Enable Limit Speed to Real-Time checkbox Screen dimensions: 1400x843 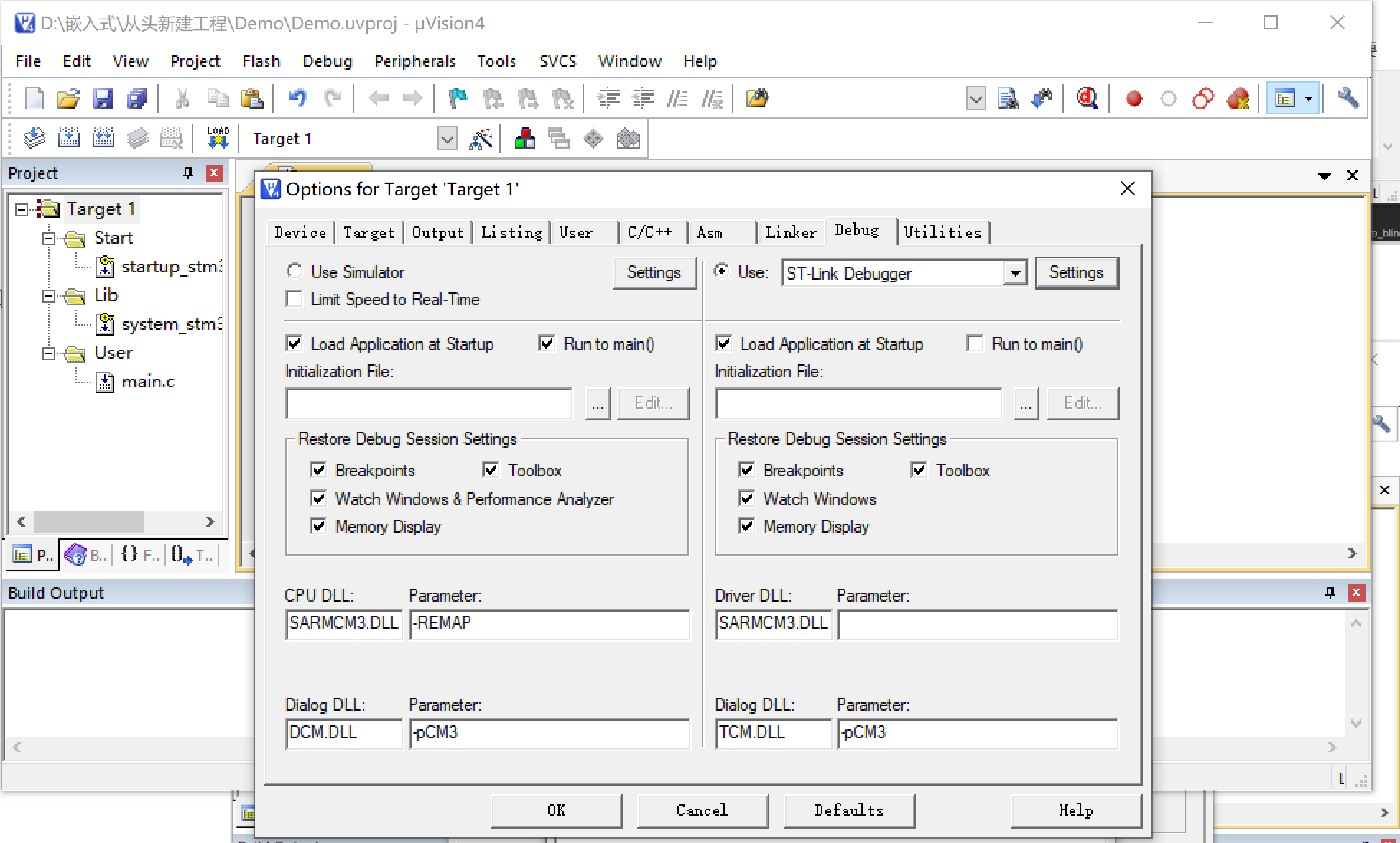[294, 299]
